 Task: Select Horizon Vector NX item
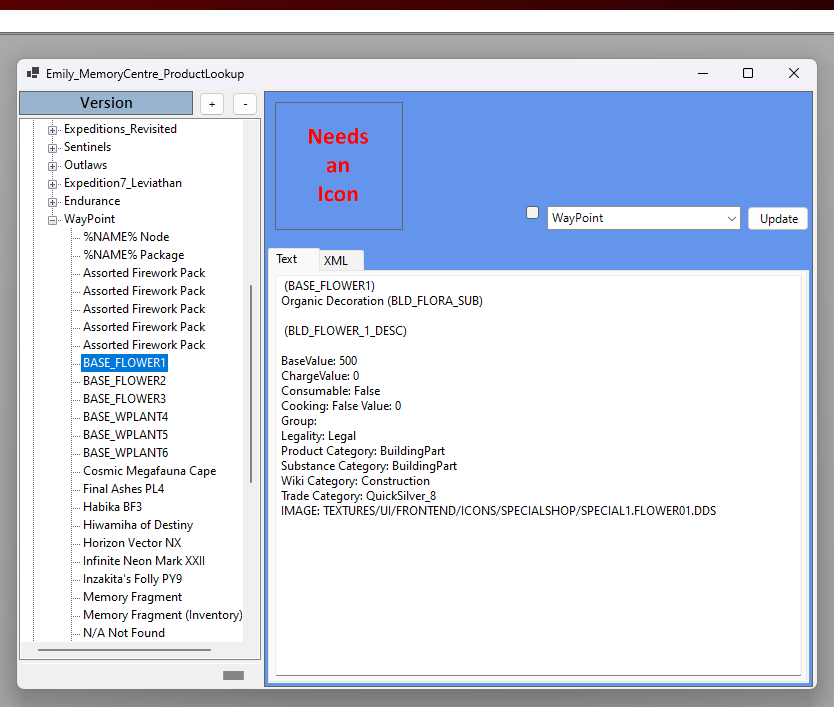coord(132,543)
